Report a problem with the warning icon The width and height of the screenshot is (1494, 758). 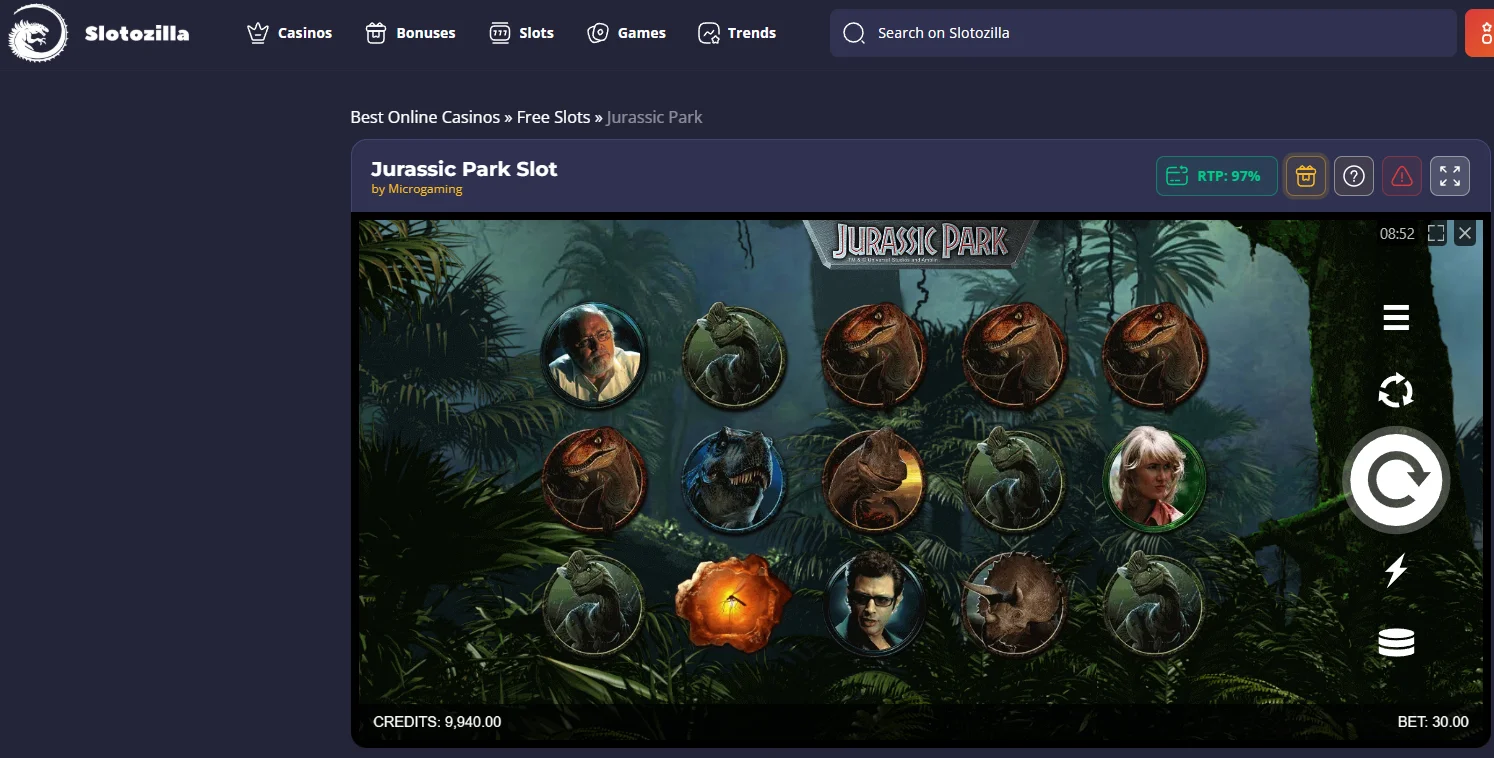(1402, 176)
